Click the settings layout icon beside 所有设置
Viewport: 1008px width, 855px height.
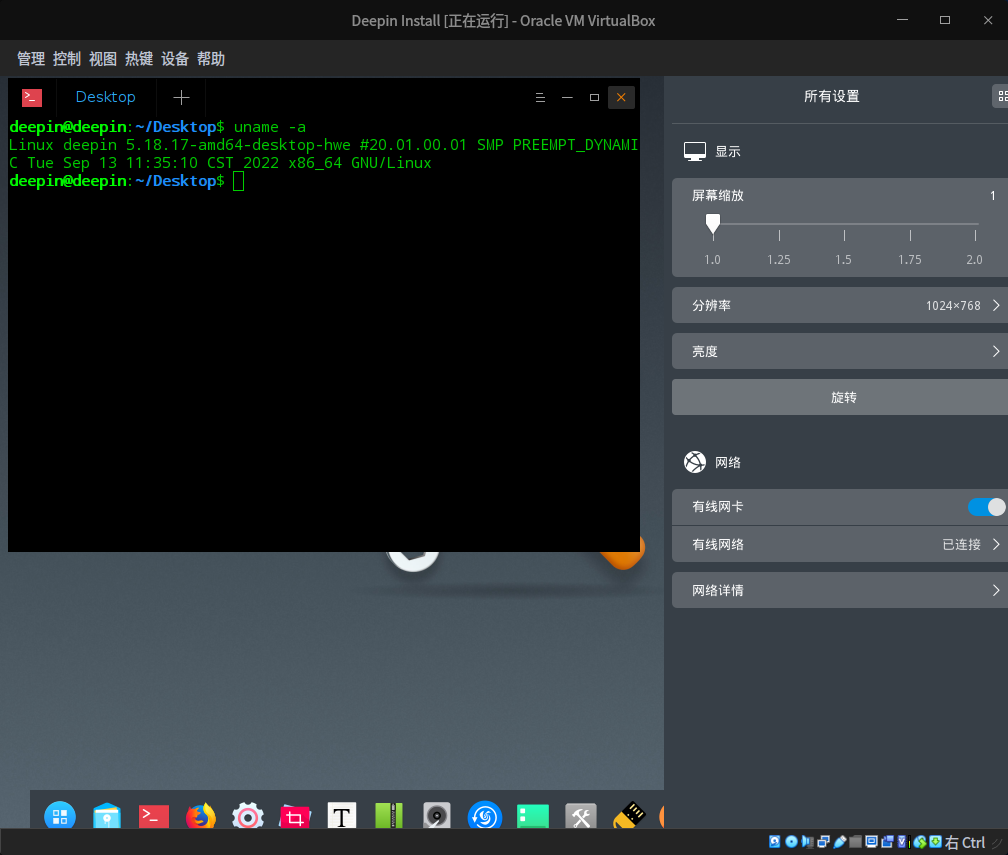(x=1001, y=96)
